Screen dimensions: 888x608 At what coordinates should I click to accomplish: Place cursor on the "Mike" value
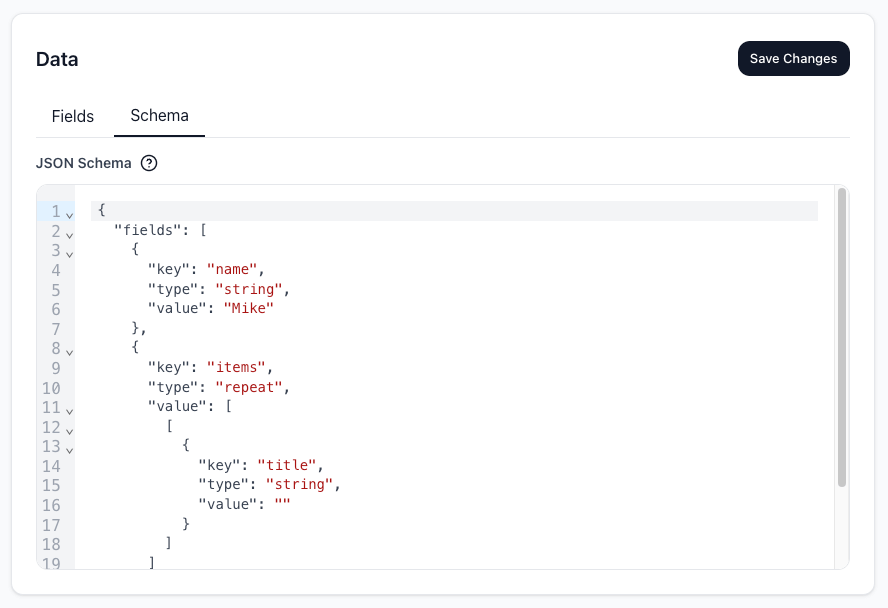249,309
